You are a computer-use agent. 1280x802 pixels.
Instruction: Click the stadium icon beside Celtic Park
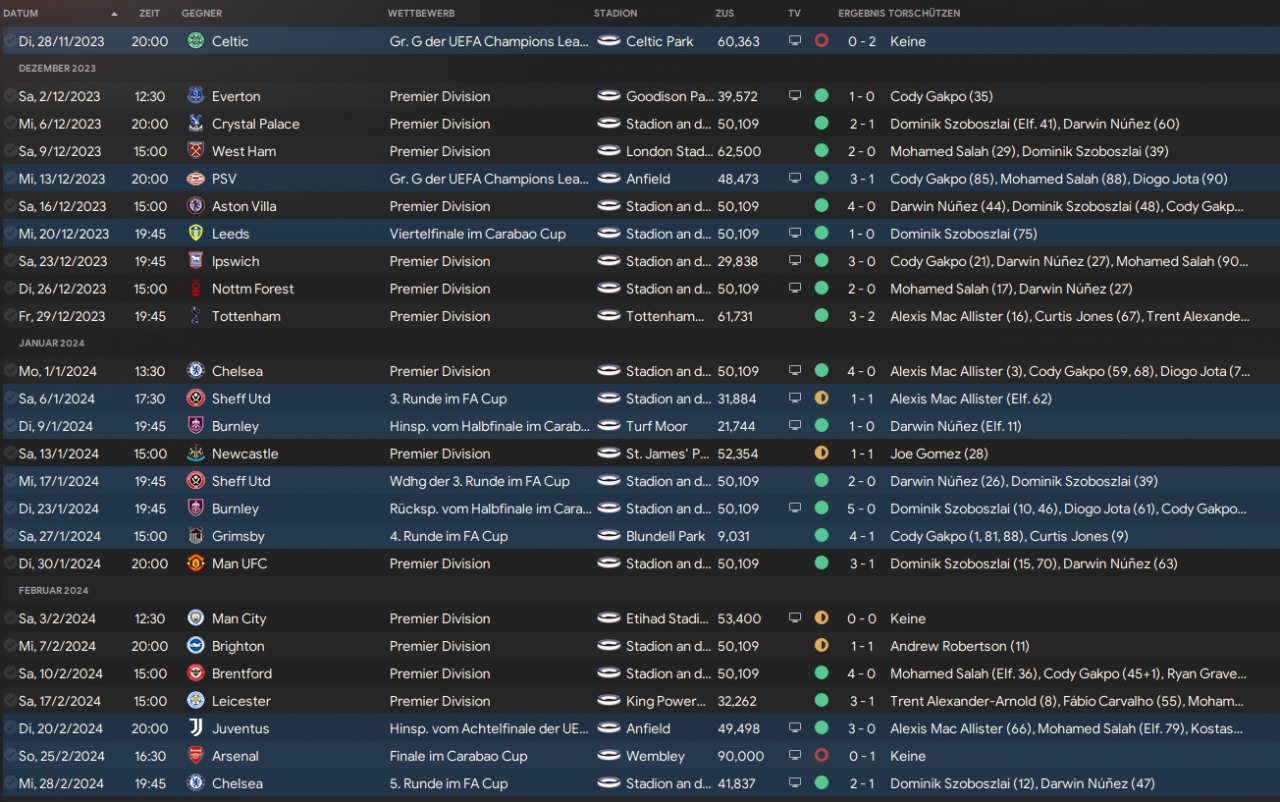[x=609, y=41]
